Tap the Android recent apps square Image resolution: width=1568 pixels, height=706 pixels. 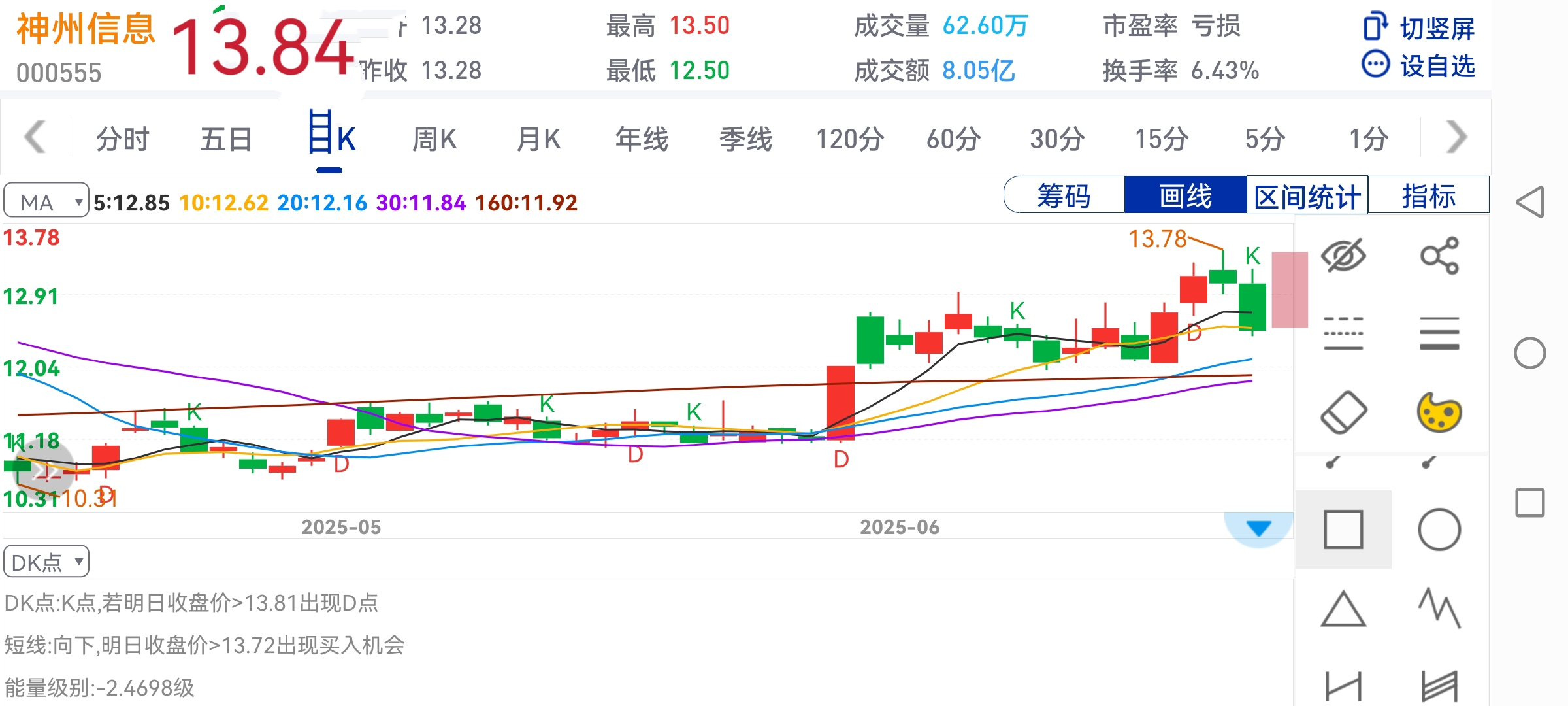coord(1530,503)
